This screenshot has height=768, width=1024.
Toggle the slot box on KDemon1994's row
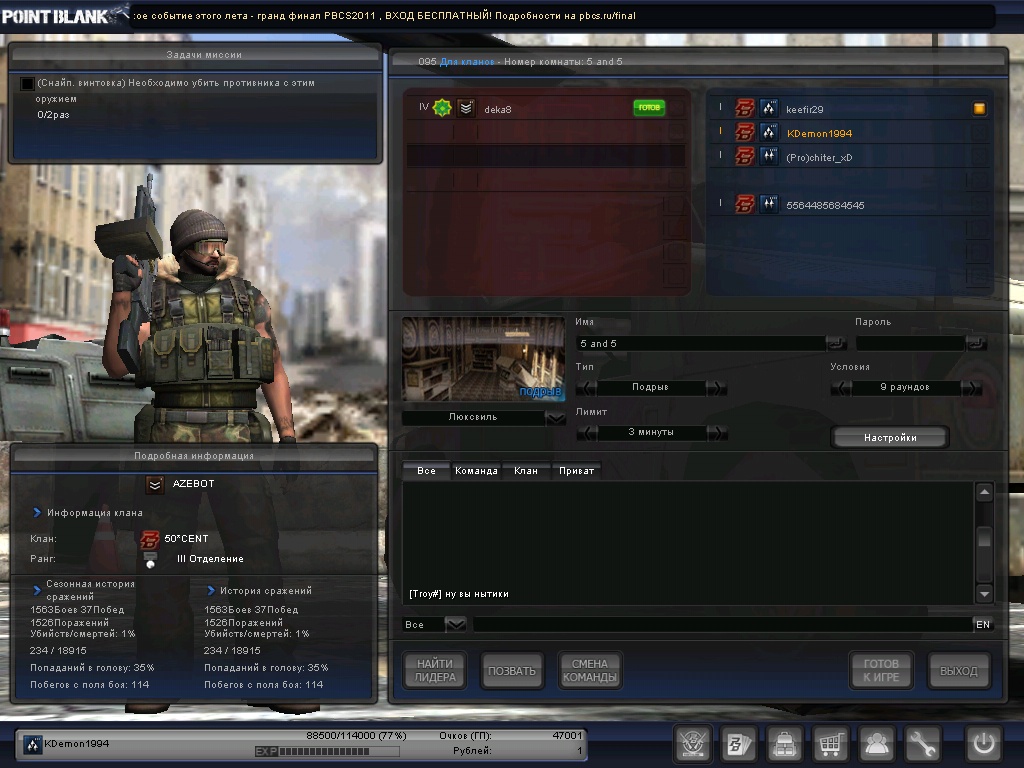[x=978, y=133]
